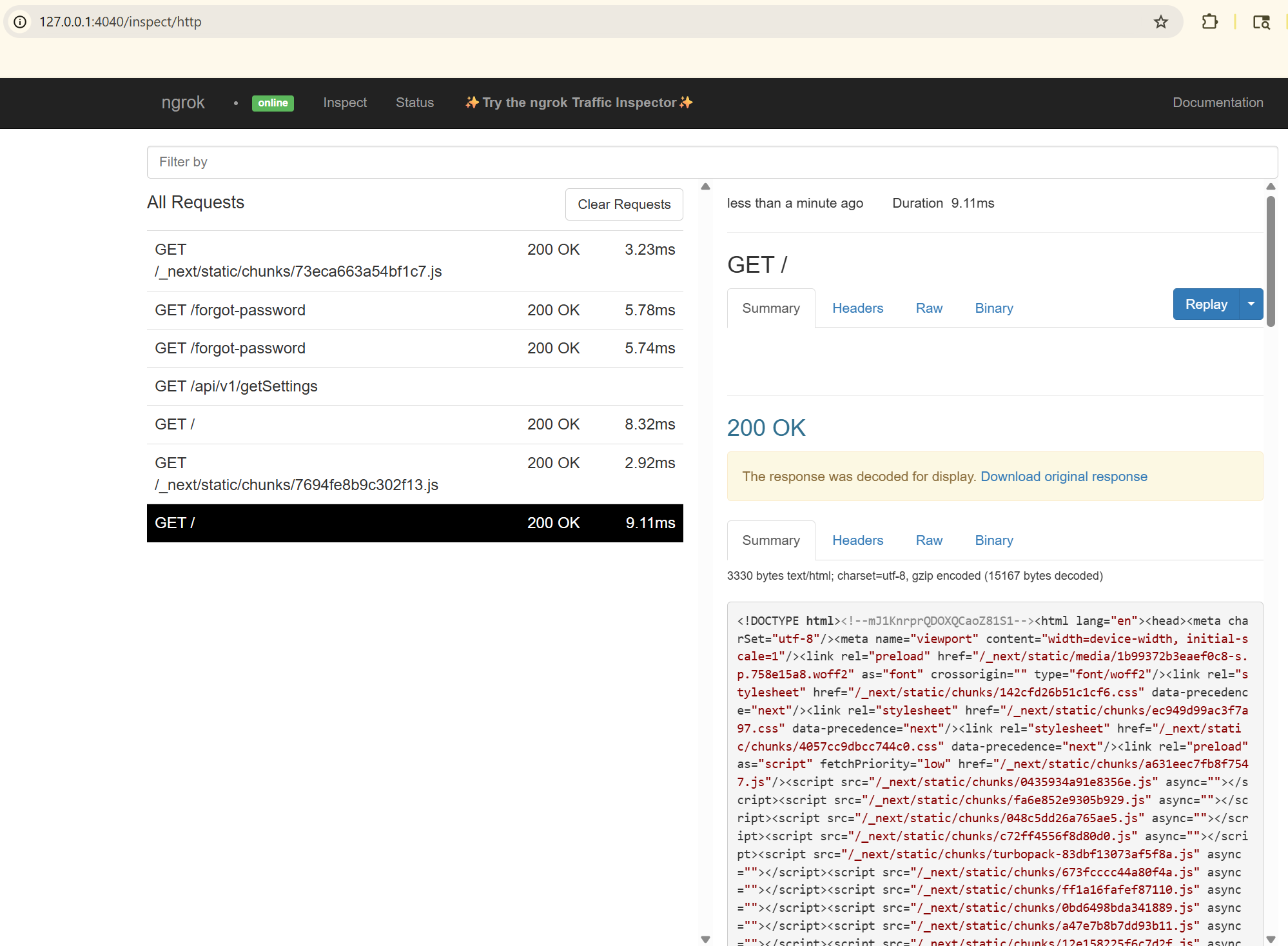Image resolution: width=1288 pixels, height=946 pixels.
Task: Open the browser extensions puzzle icon
Action: [x=1211, y=21]
